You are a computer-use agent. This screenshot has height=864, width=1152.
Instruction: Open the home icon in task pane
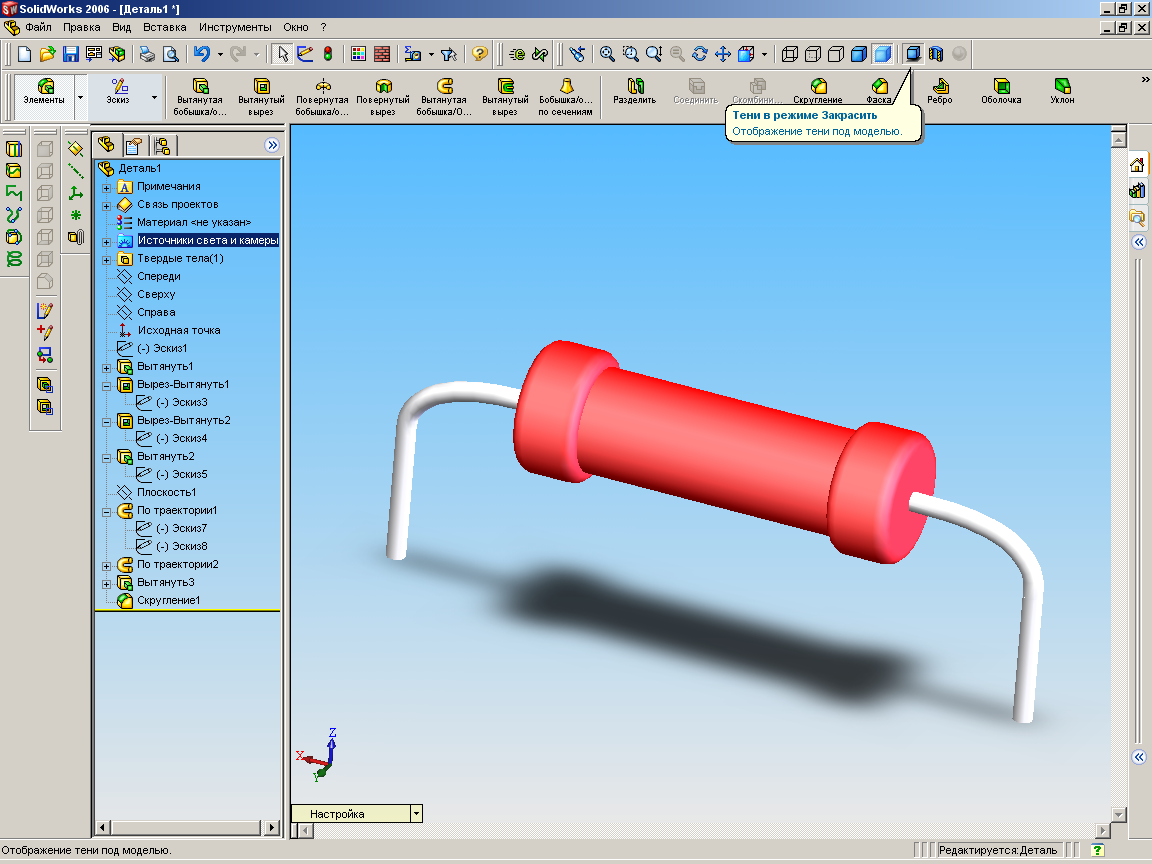click(x=1137, y=165)
